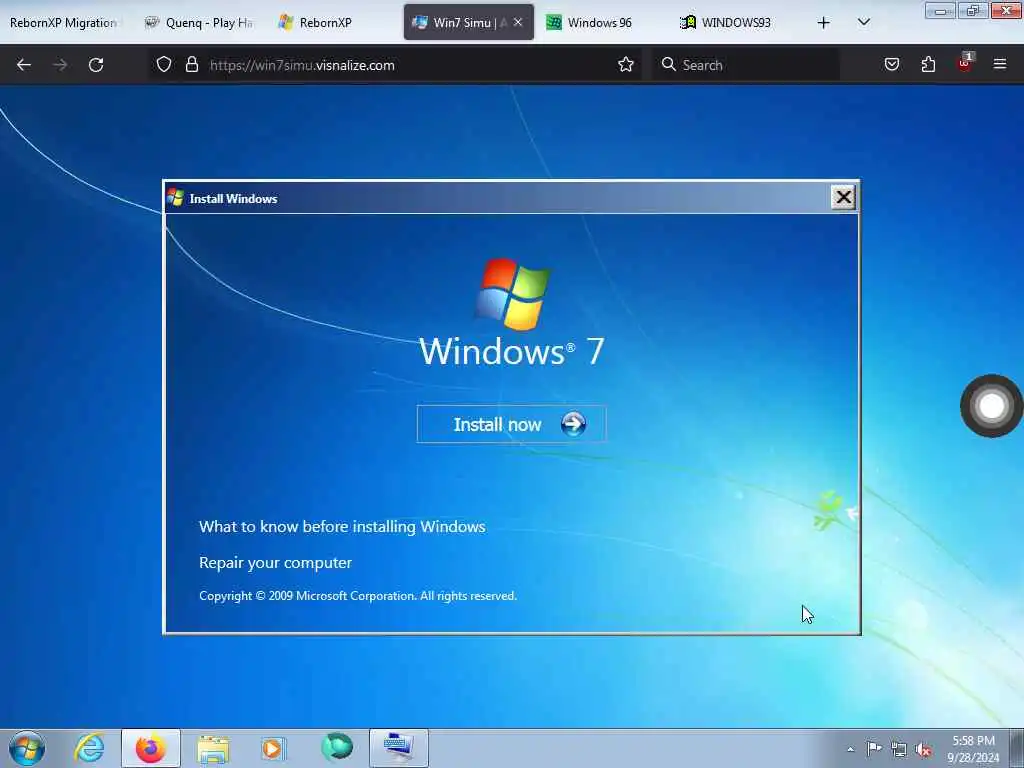Switch to the Quenq - Play tab
Screen dimensions: 1024x768
(199, 22)
